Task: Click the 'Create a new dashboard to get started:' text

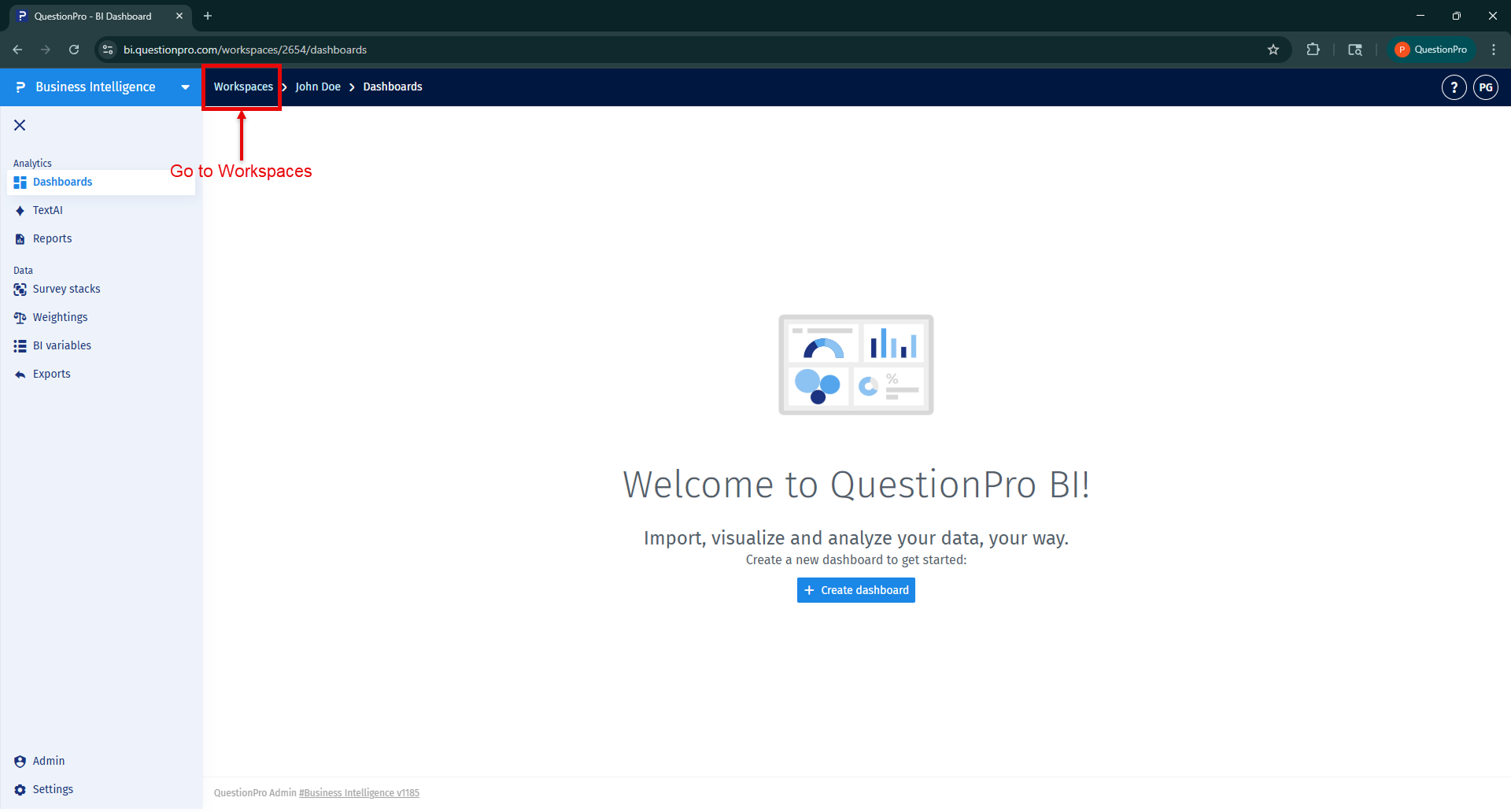Action: coord(856,560)
